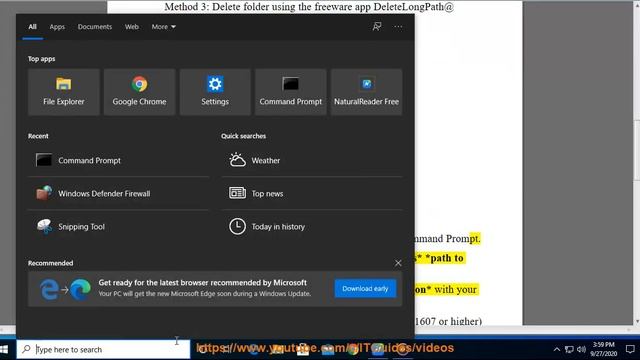Show hidden system tray icons
The width and height of the screenshot is (640, 360).
coord(556,349)
